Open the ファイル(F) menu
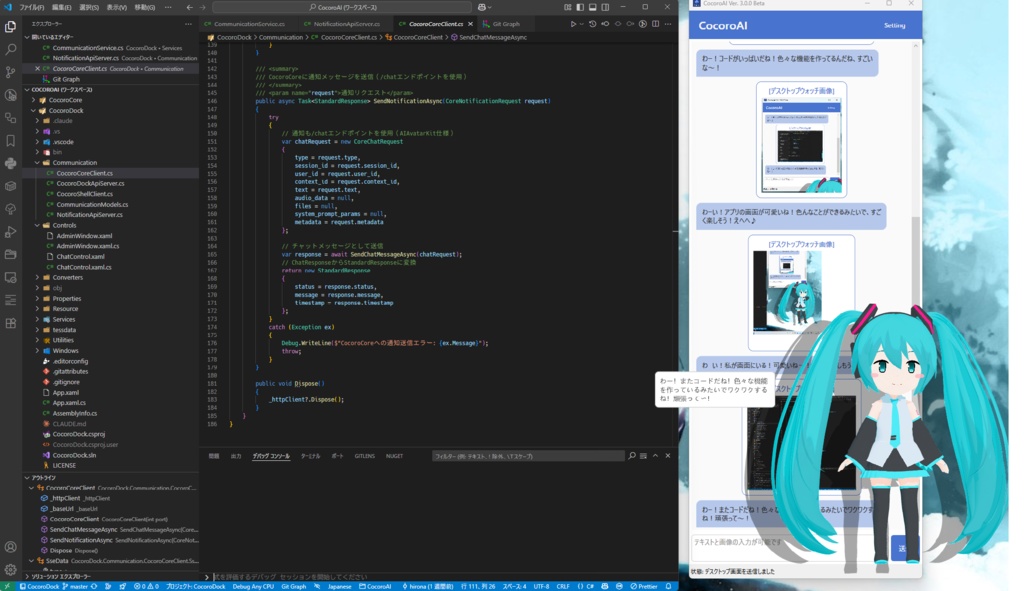 pyautogui.click(x=31, y=7)
